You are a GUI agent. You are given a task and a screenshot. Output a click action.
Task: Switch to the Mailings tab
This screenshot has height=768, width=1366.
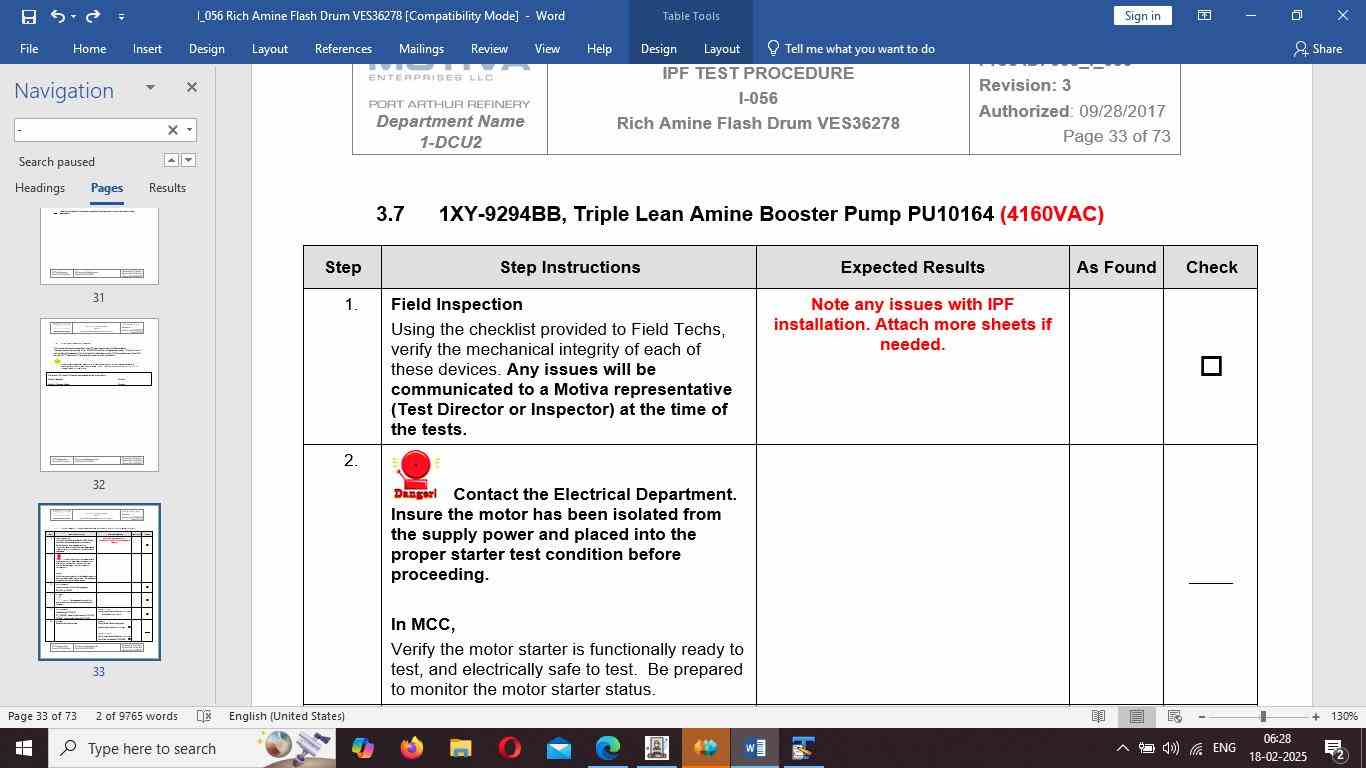click(421, 48)
